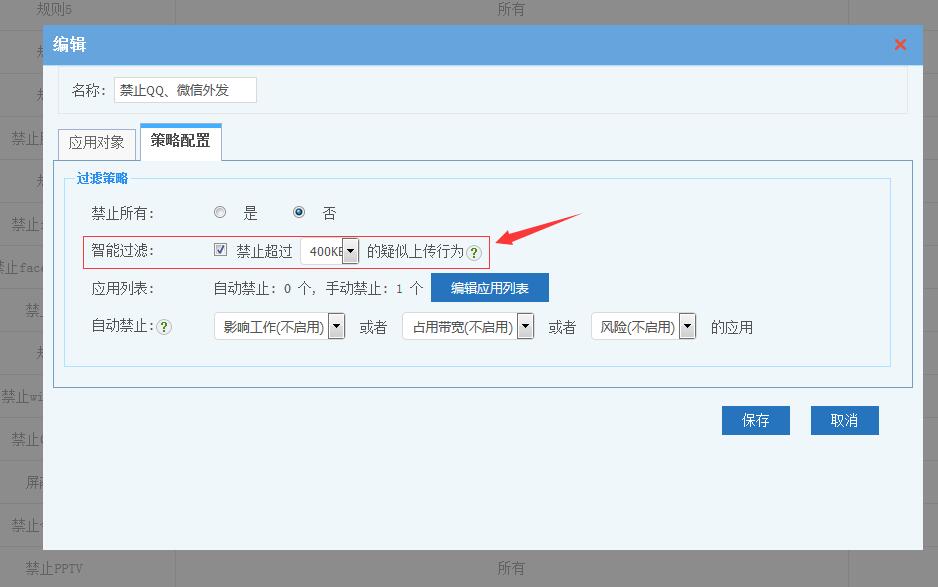Screen dimensions: 938x587
Task: Click the help icon after 疑似上传行为
Action: [474, 253]
